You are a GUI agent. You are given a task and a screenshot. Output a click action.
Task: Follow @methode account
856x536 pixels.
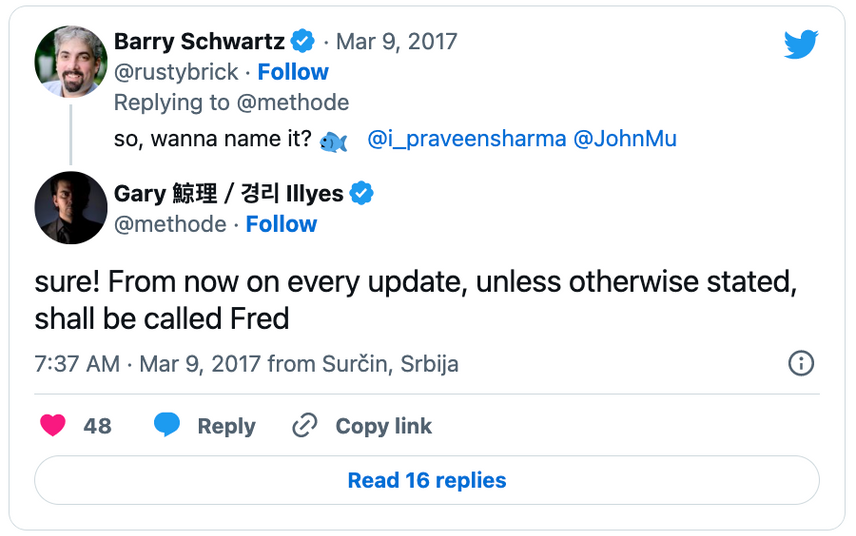pos(281,224)
